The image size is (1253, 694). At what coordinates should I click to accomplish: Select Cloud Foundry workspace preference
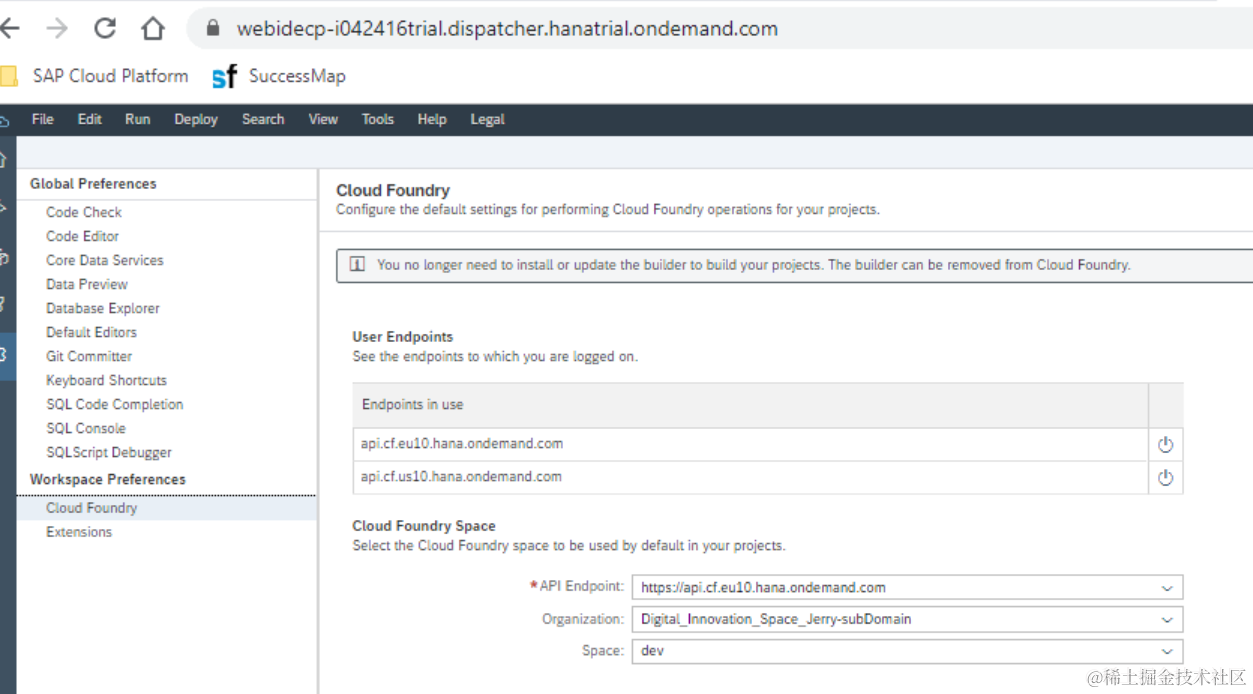pyautogui.click(x=166, y=508)
